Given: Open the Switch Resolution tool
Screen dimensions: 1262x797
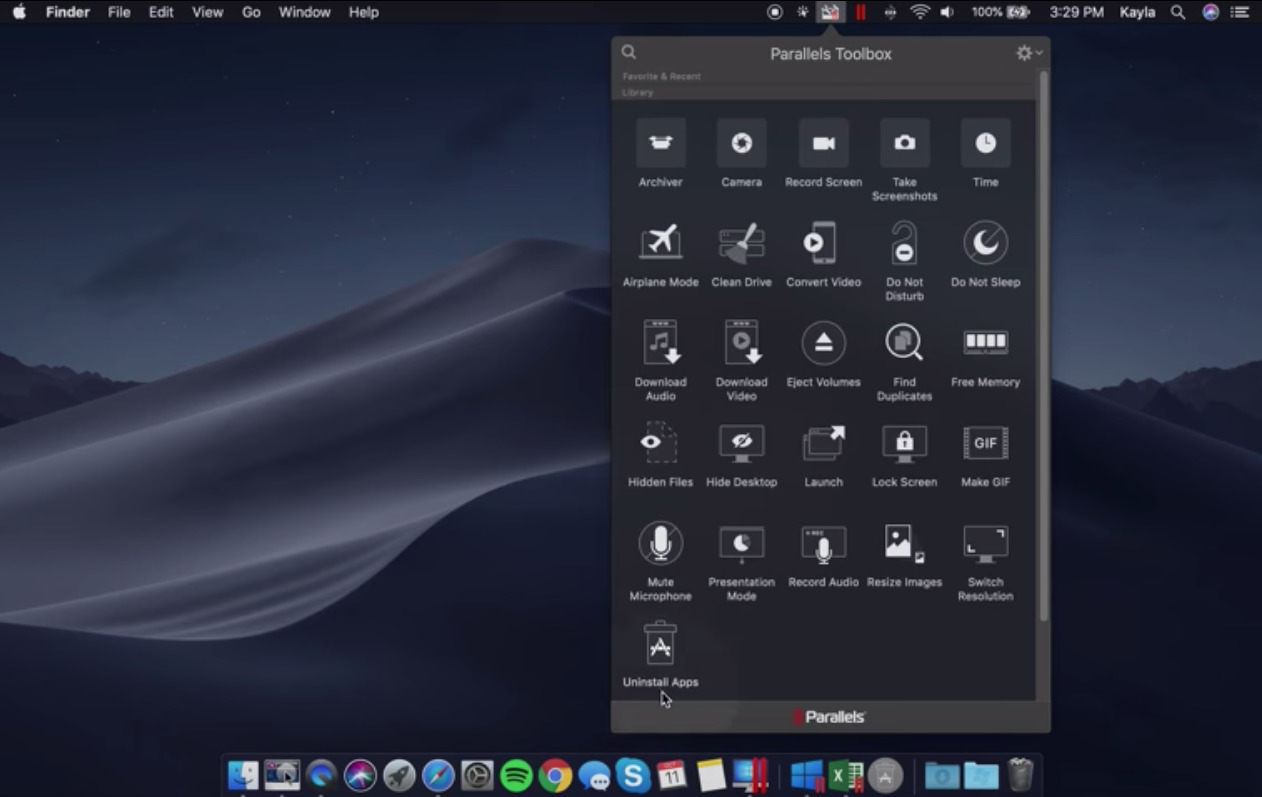Looking at the screenshot, I should 985,543.
